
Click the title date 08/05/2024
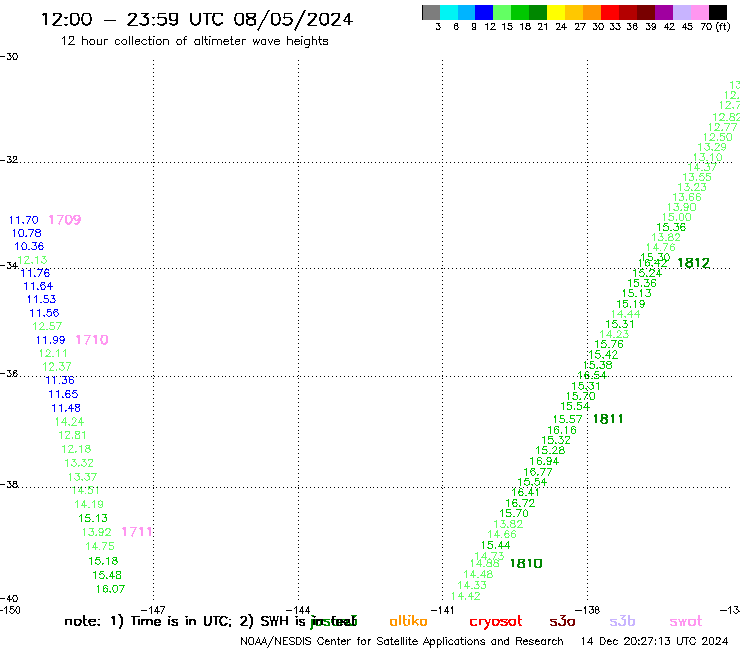(293, 19)
